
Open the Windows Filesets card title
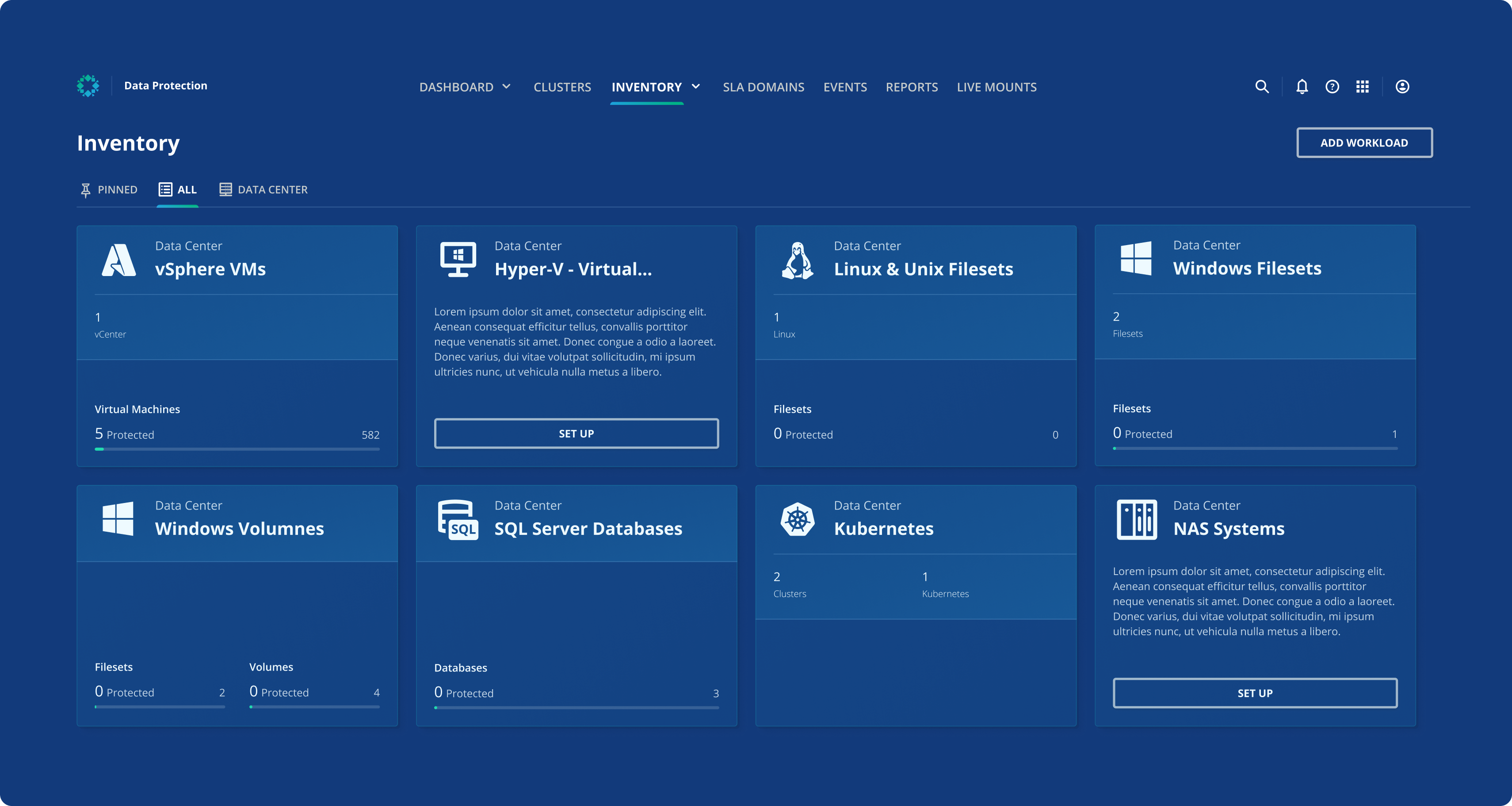click(x=1247, y=269)
